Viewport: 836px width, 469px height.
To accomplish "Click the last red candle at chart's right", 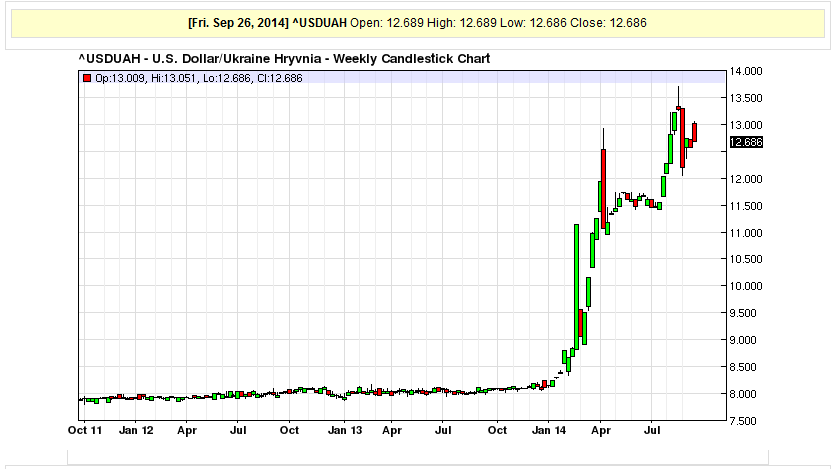I will [x=695, y=132].
